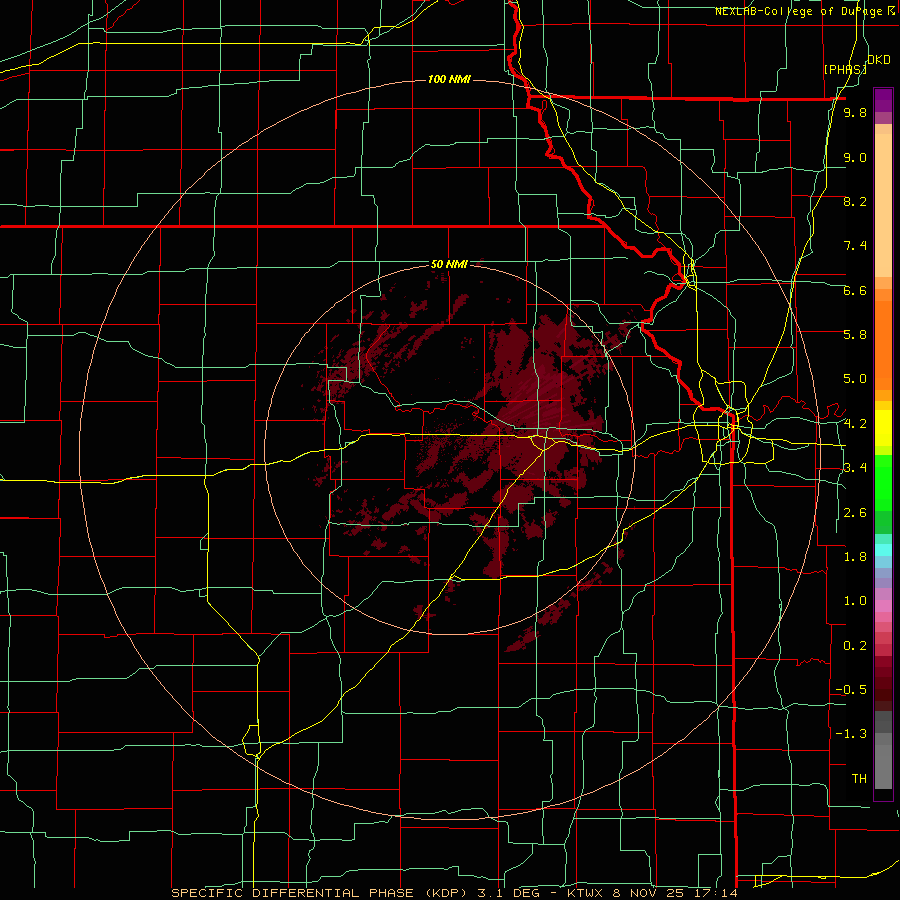Click the orange segment of the color bar

(x=883, y=344)
